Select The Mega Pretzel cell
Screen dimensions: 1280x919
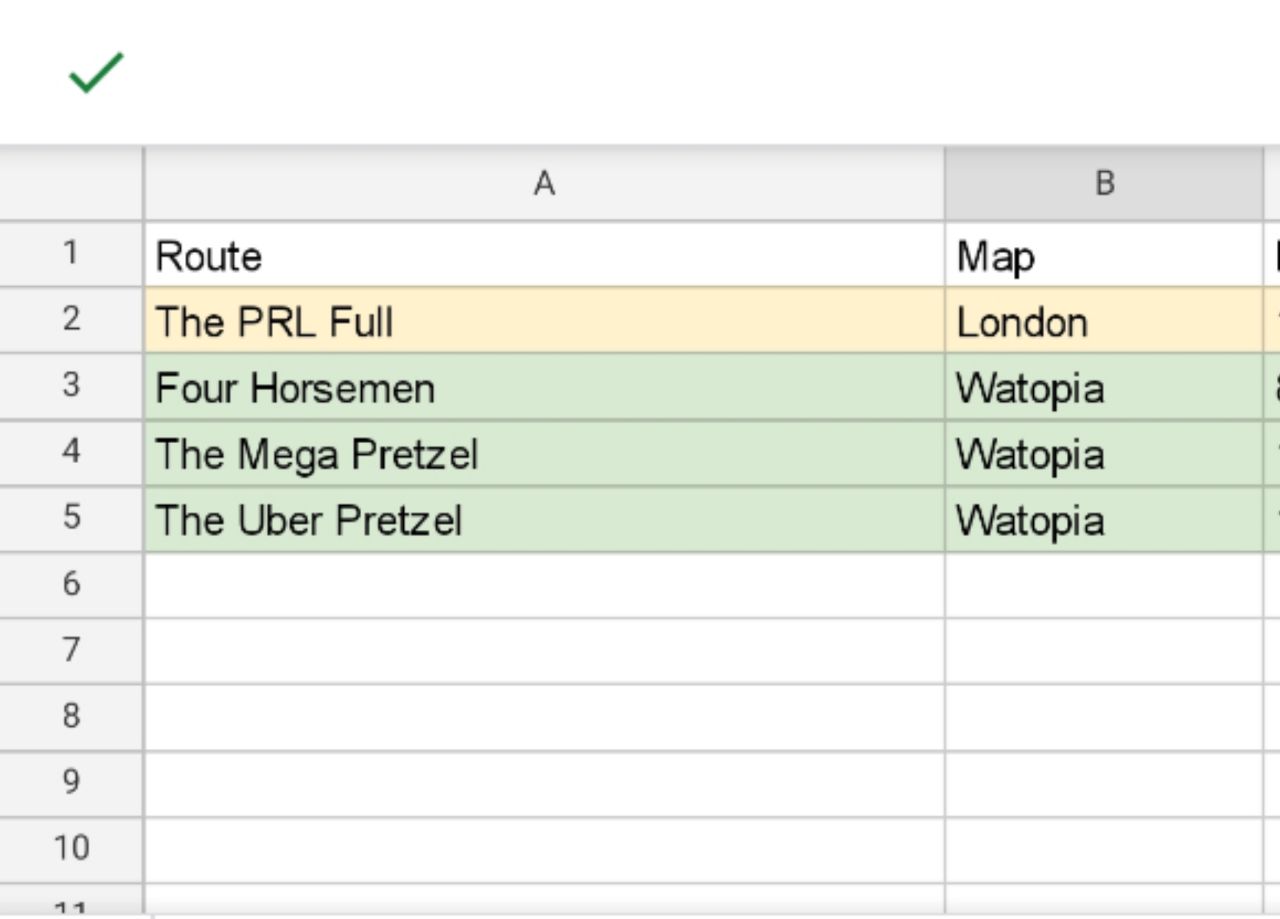(544, 453)
